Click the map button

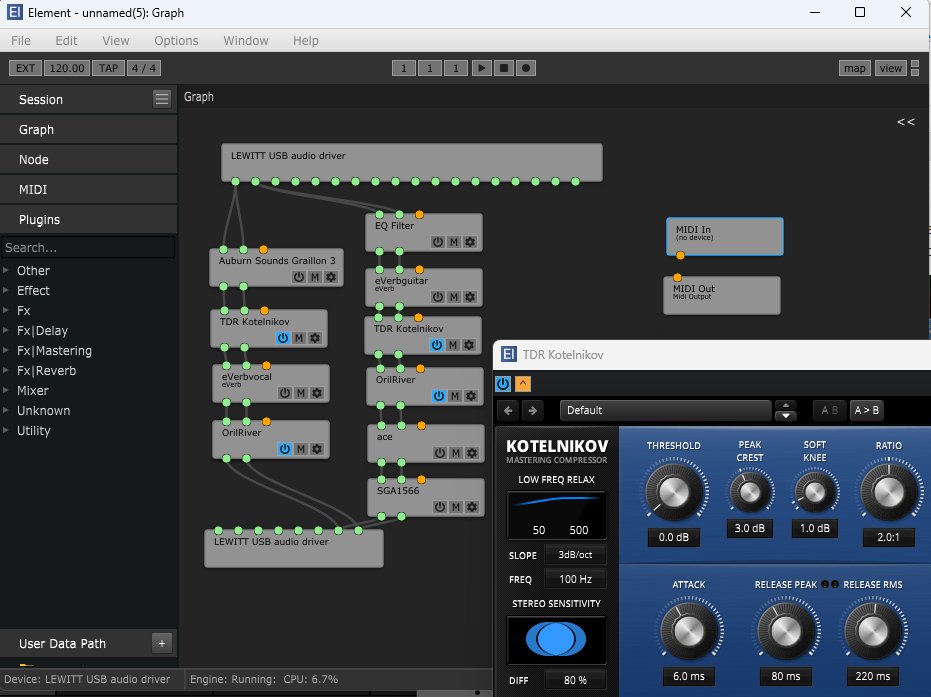855,68
